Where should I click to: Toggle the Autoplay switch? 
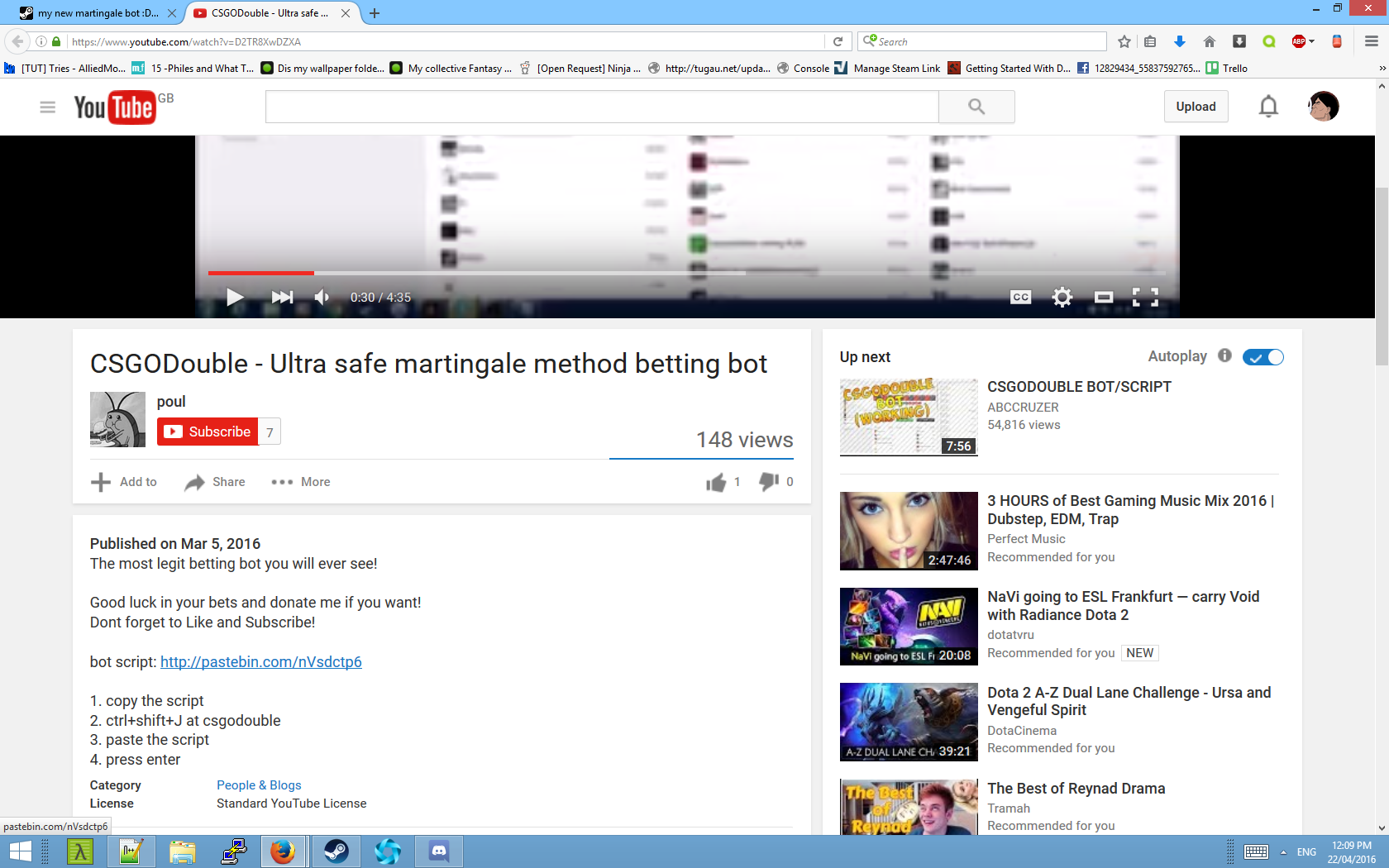point(1263,357)
